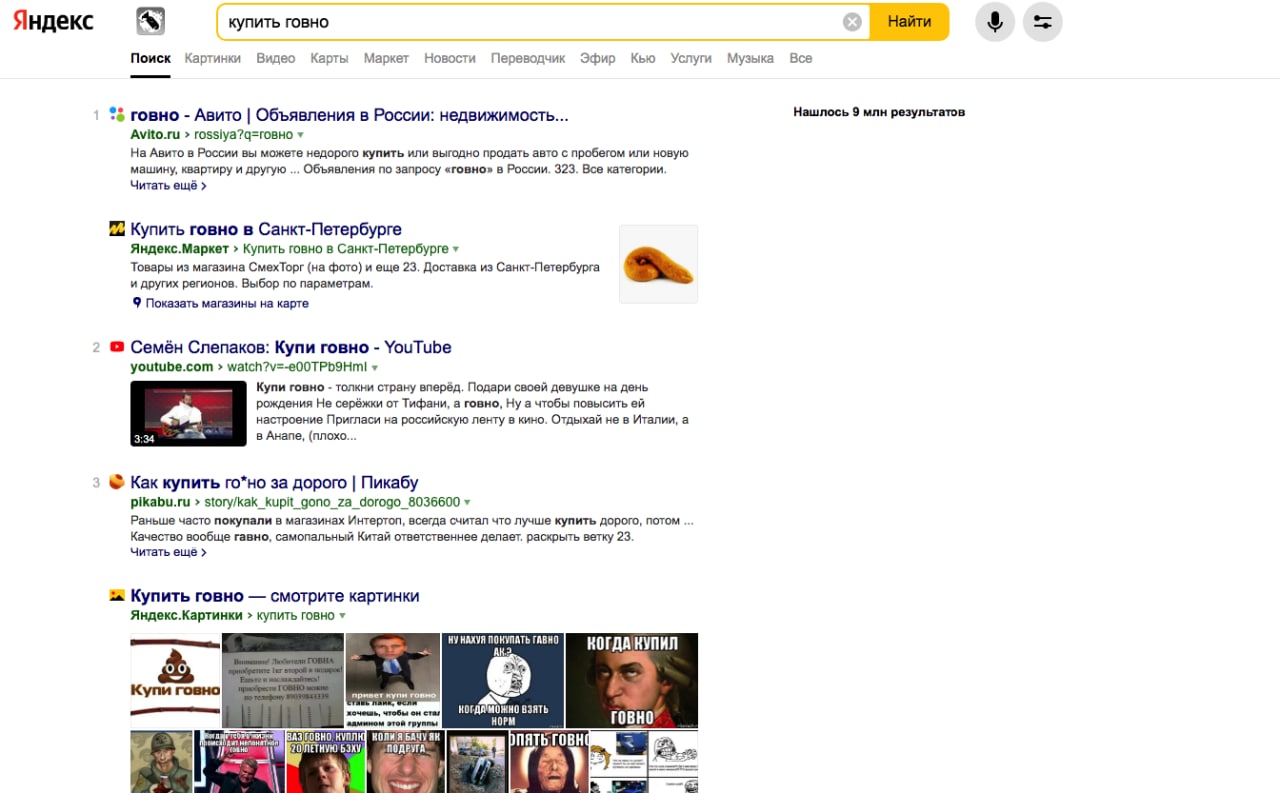Viewport: 1280px width, 793px height.
Task: Switch to the Поиск tab
Action: click(150, 58)
